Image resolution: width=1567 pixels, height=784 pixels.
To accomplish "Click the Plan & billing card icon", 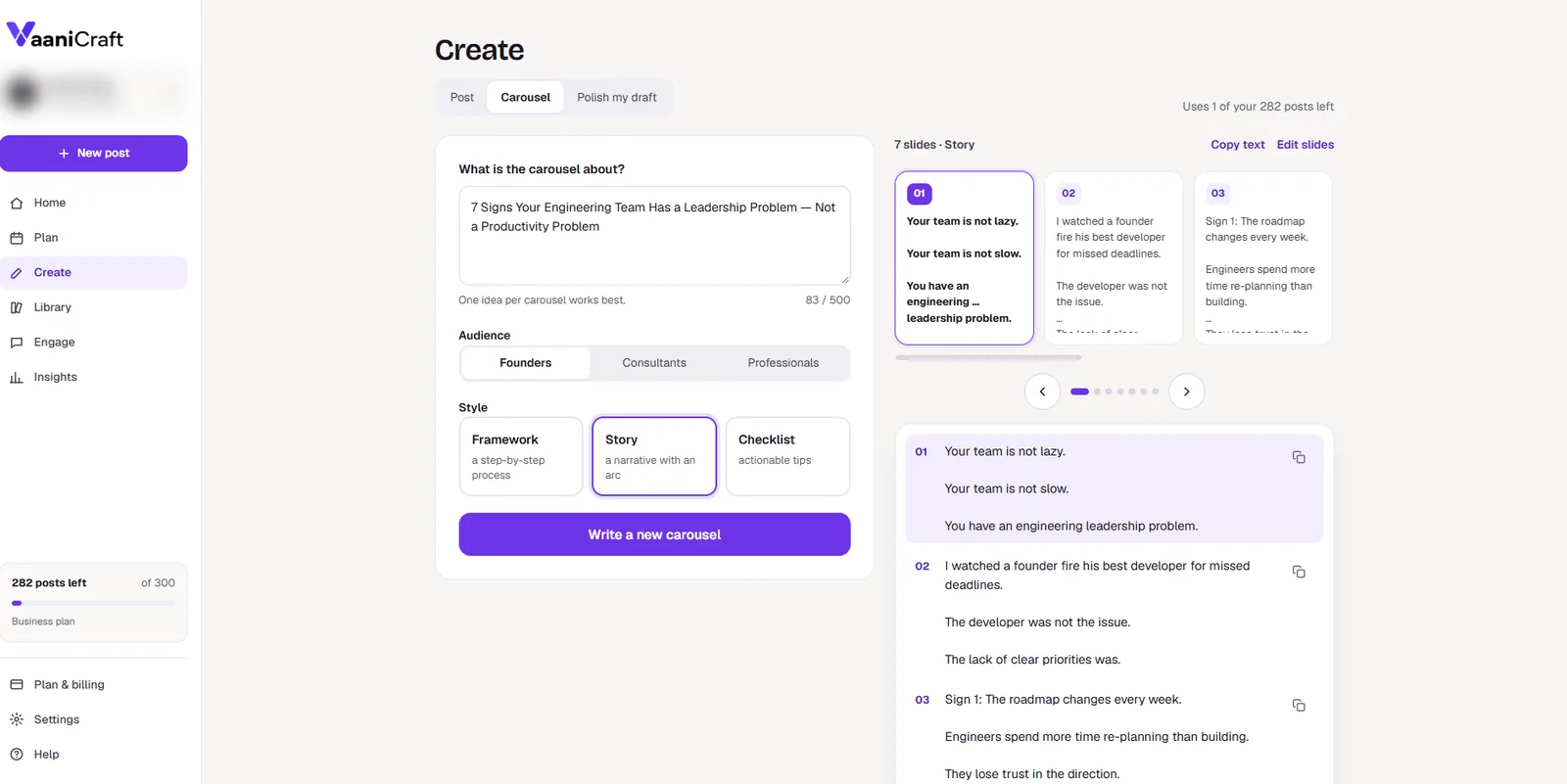I will tap(17, 685).
